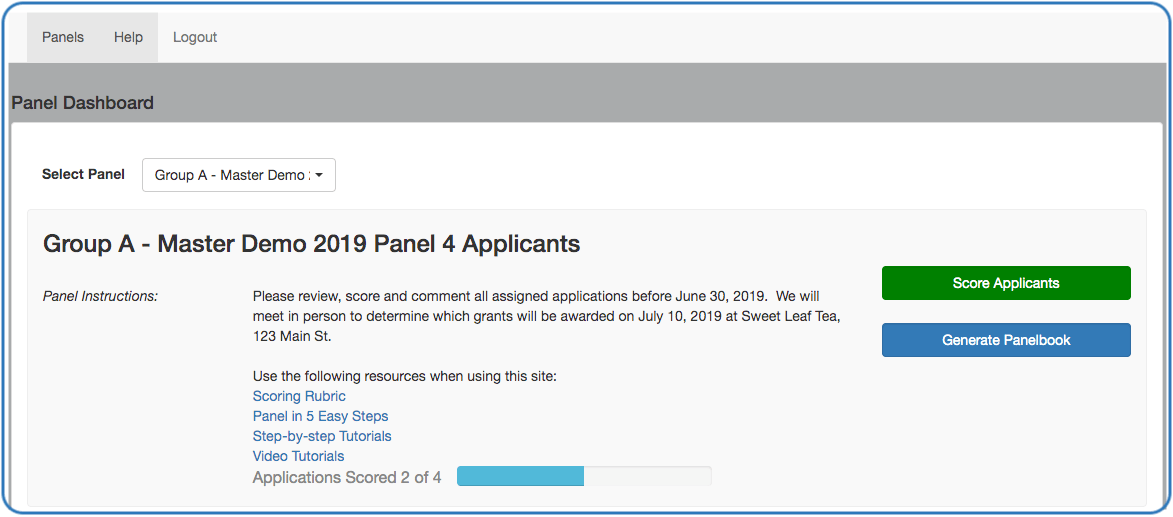Viewport: 1173px width, 517px height.
Task: Click the Panel Dashboard page title
Action: point(83,103)
